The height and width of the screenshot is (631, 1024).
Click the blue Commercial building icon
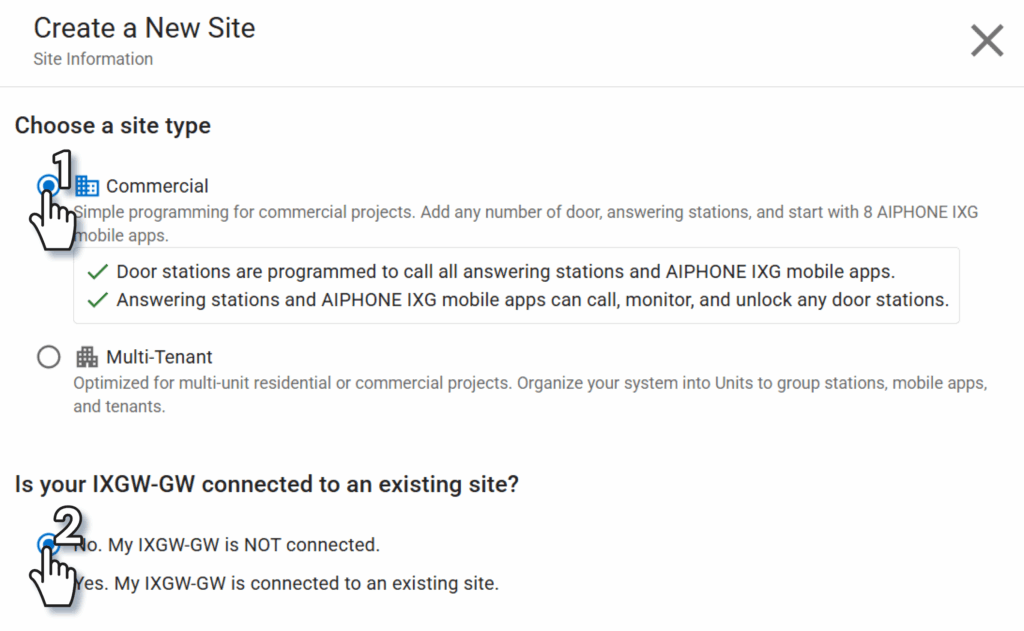88,186
